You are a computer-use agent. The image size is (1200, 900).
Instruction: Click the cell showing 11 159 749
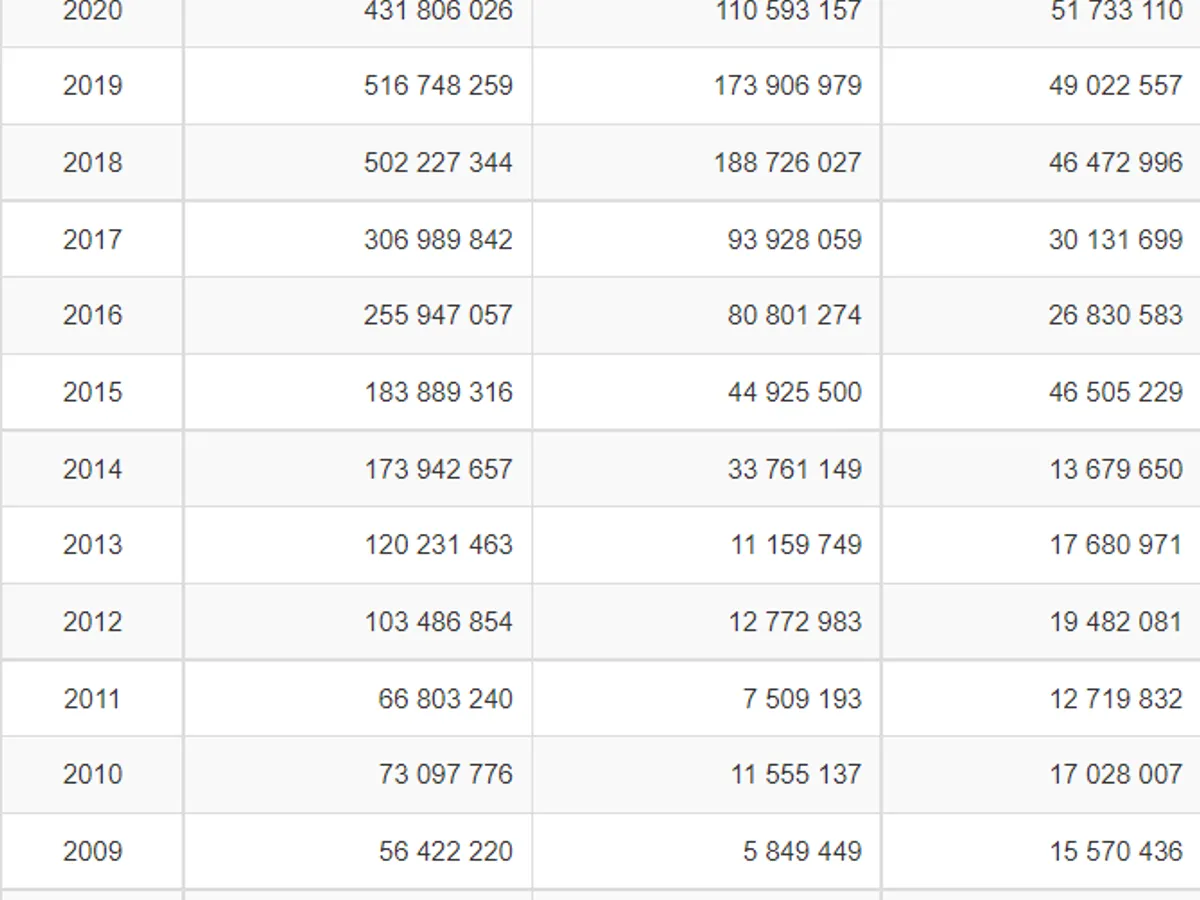point(795,545)
